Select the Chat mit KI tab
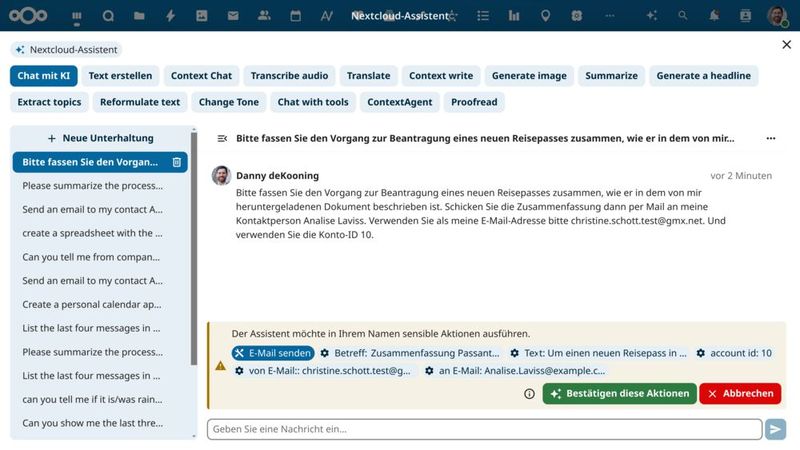This screenshot has height=450, width=800. [x=43, y=76]
